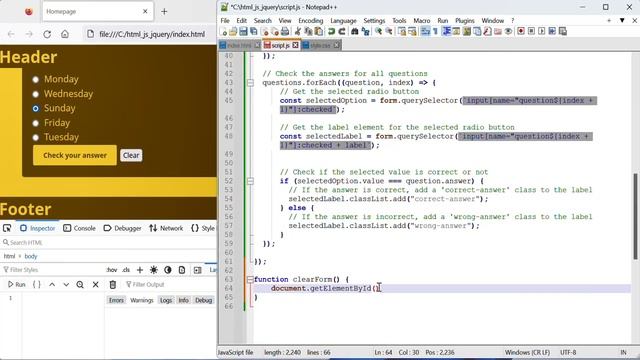Click the Check your answer button

[x=75, y=155]
